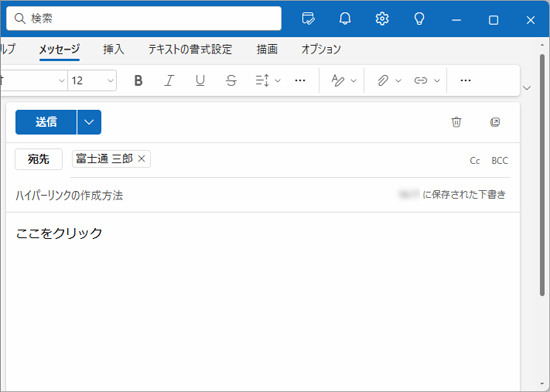
Task: Open the 描画 tab
Action: tap(267, 49)
